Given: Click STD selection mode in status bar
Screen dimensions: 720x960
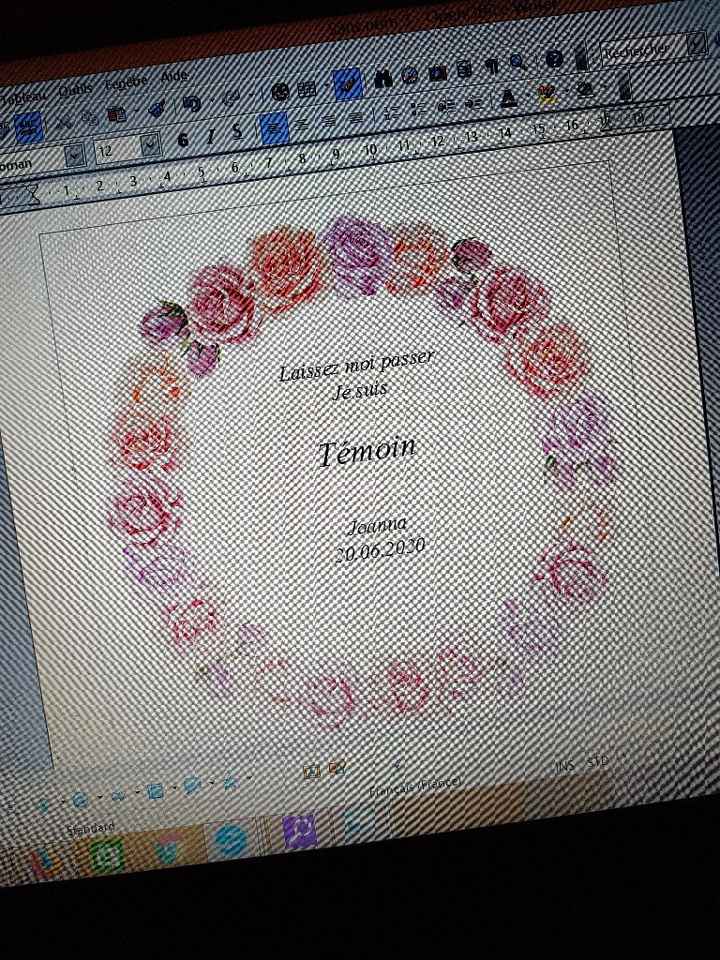Looking at the screenshot, I should click(x=597, y=762).
